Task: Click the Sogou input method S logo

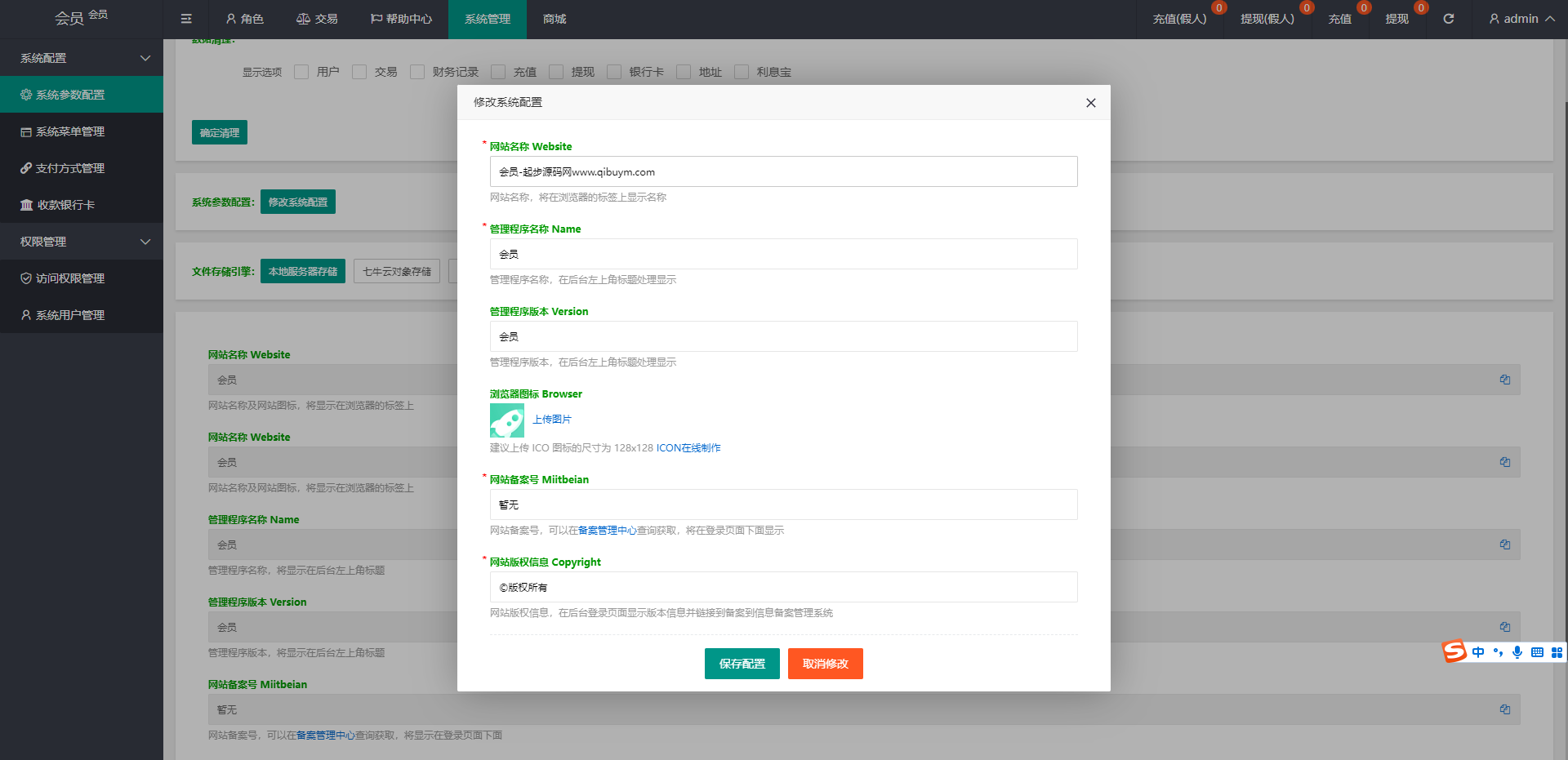Action: click(x=1454, y=651)
